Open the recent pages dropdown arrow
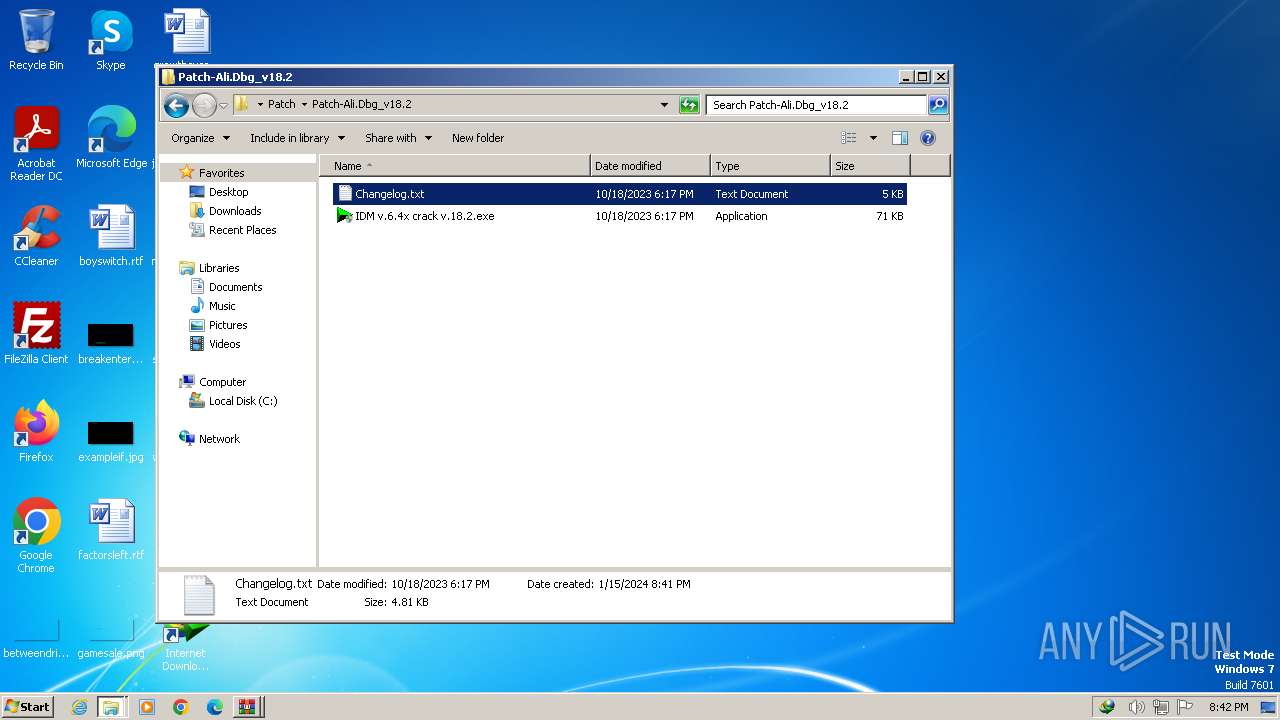The image size is (1280, 720). click(x=224, y=105)
